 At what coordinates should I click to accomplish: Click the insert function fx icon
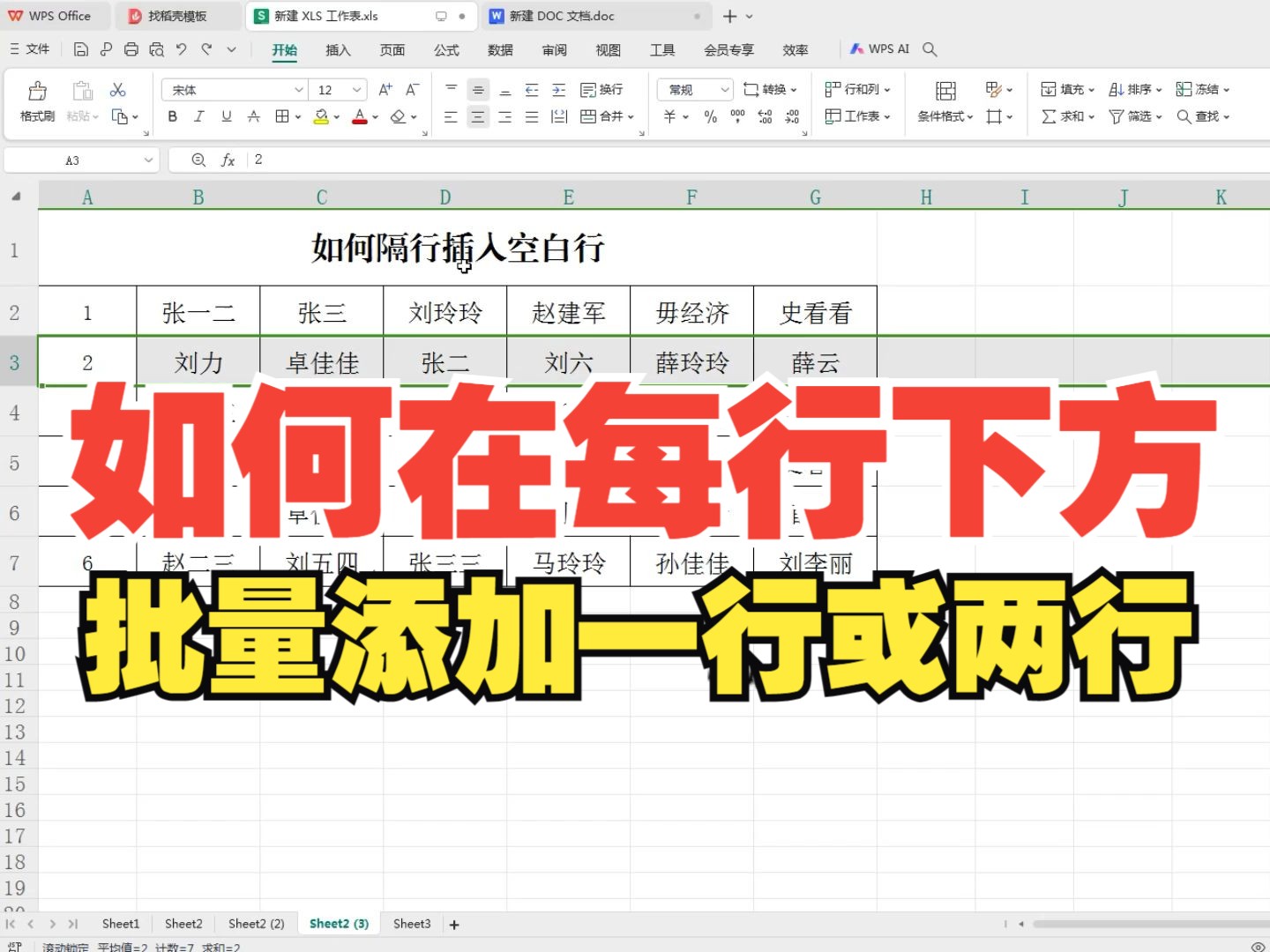[228, 160]
